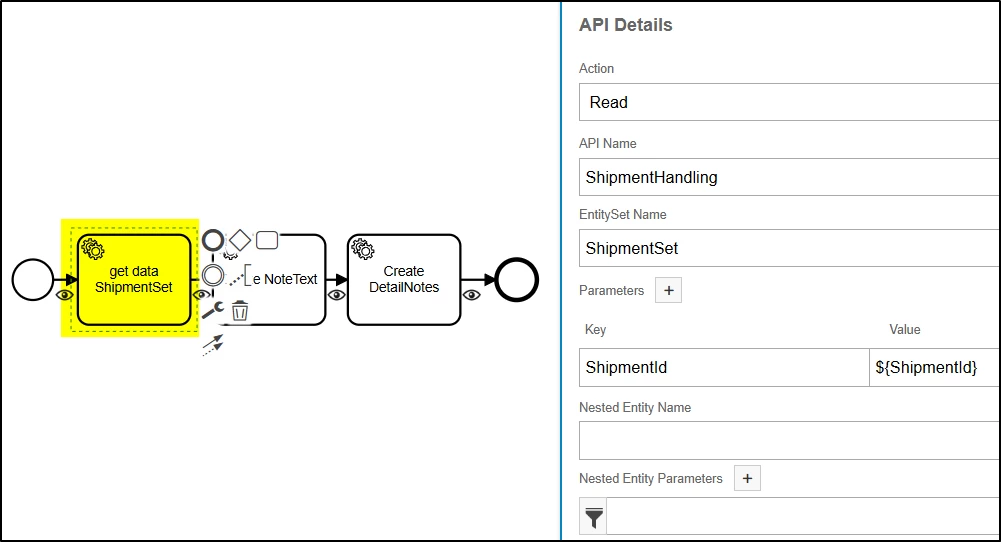The image size is (1001, 542).
Task: Activate the connect arrows tool
Action: [x=212, y=345]
